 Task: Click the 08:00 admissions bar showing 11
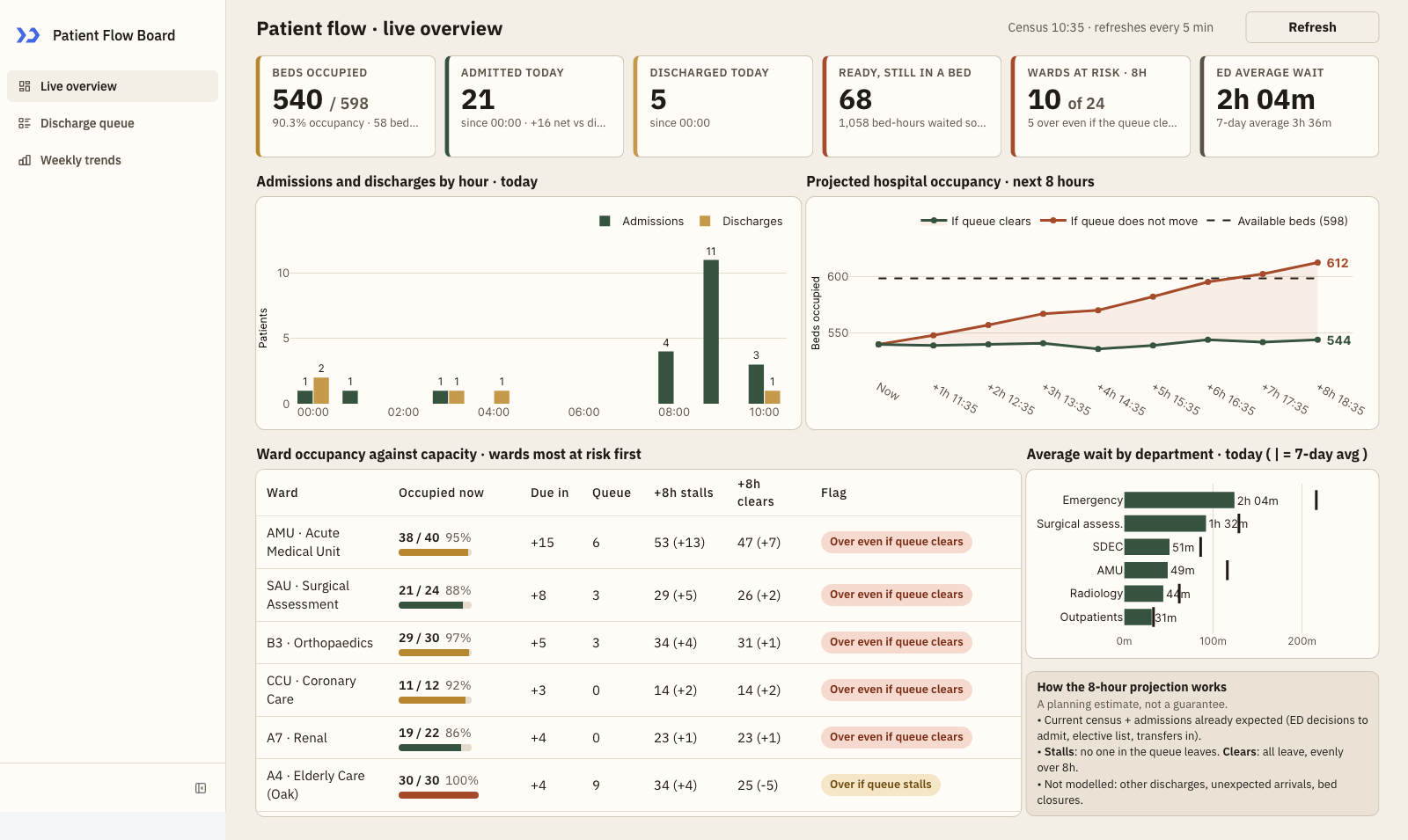click(711, 332)
